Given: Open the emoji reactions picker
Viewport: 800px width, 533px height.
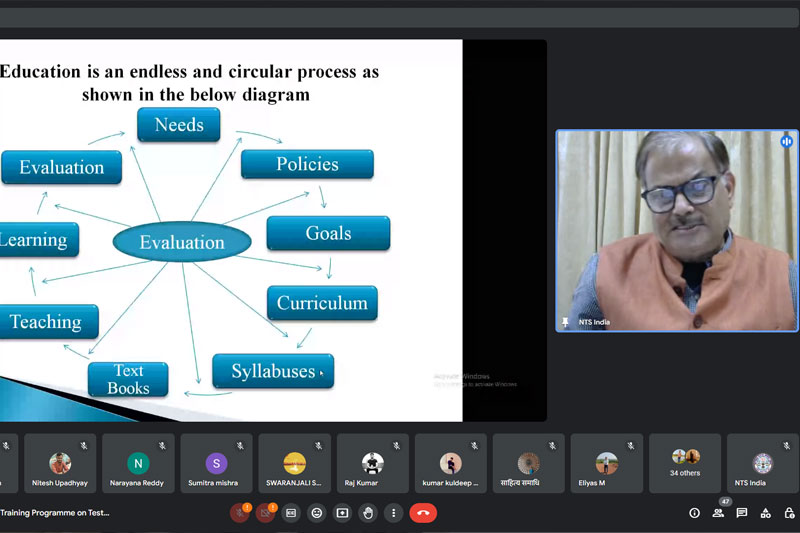Looking at the screenshot, I should point(317,513).
